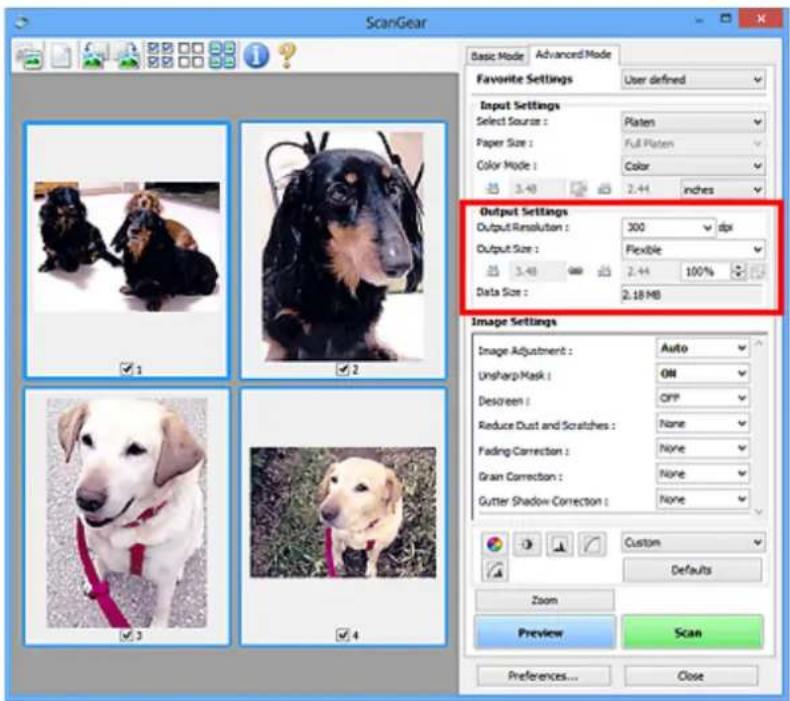Click the Defaults button
The width and height of the screenshot is (790, 701).
(x=692, y=570)
